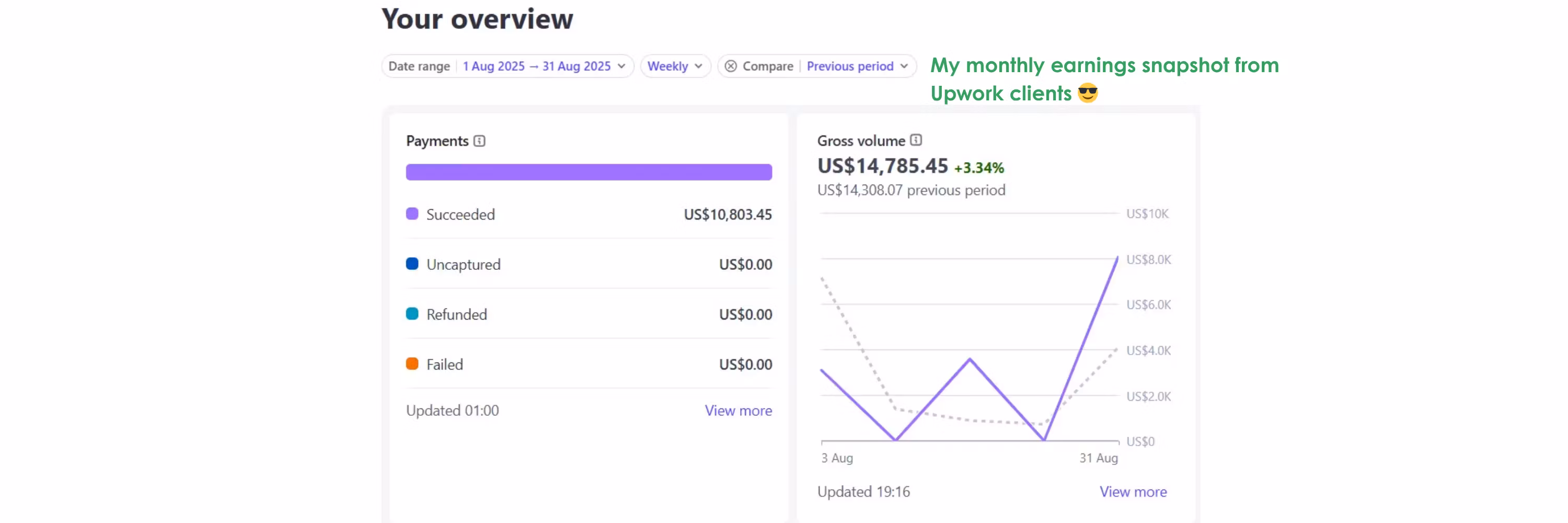Click the 3 Aug axis label
The height and width of the screenshot is (523, 1568).
coord(836,458)
